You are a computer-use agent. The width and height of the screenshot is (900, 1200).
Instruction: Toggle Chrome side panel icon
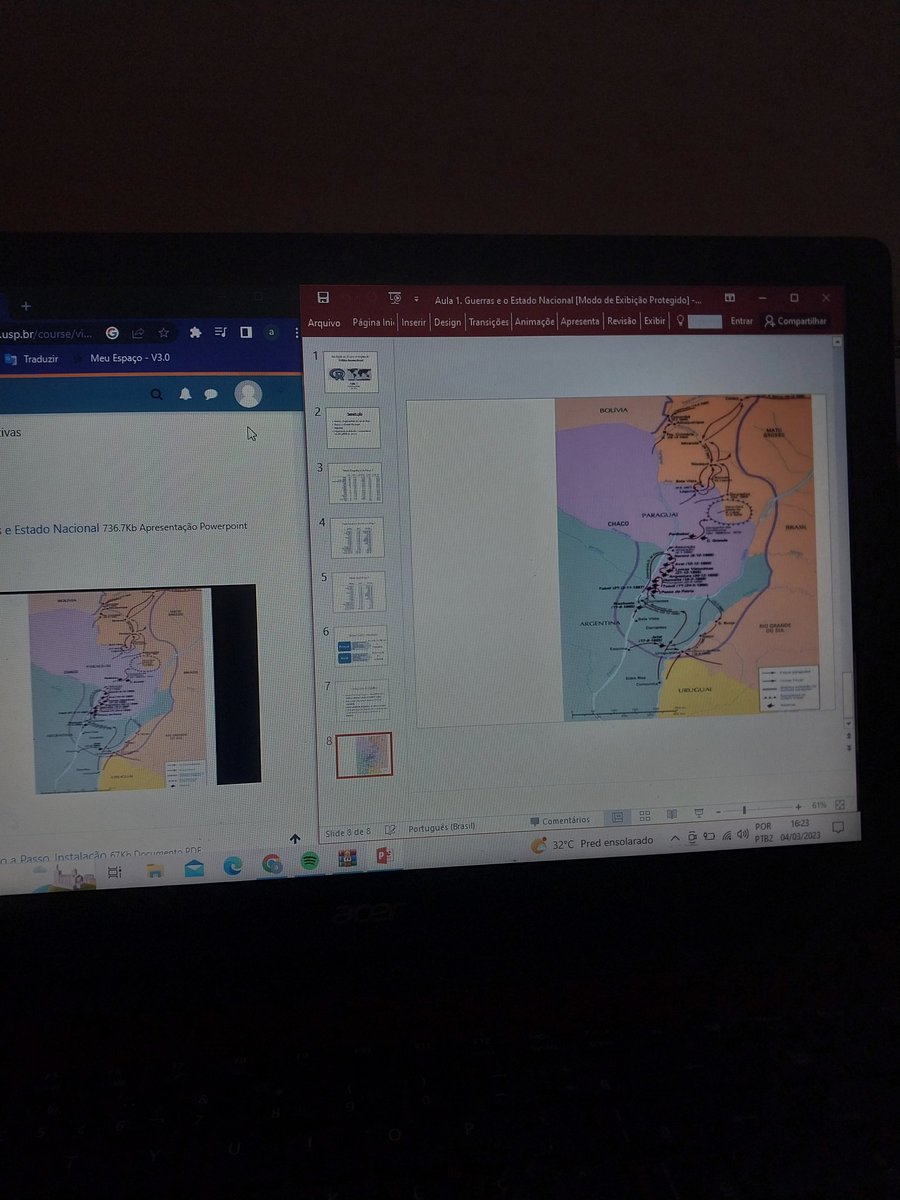pyautogui.click(x=245, y=333)
